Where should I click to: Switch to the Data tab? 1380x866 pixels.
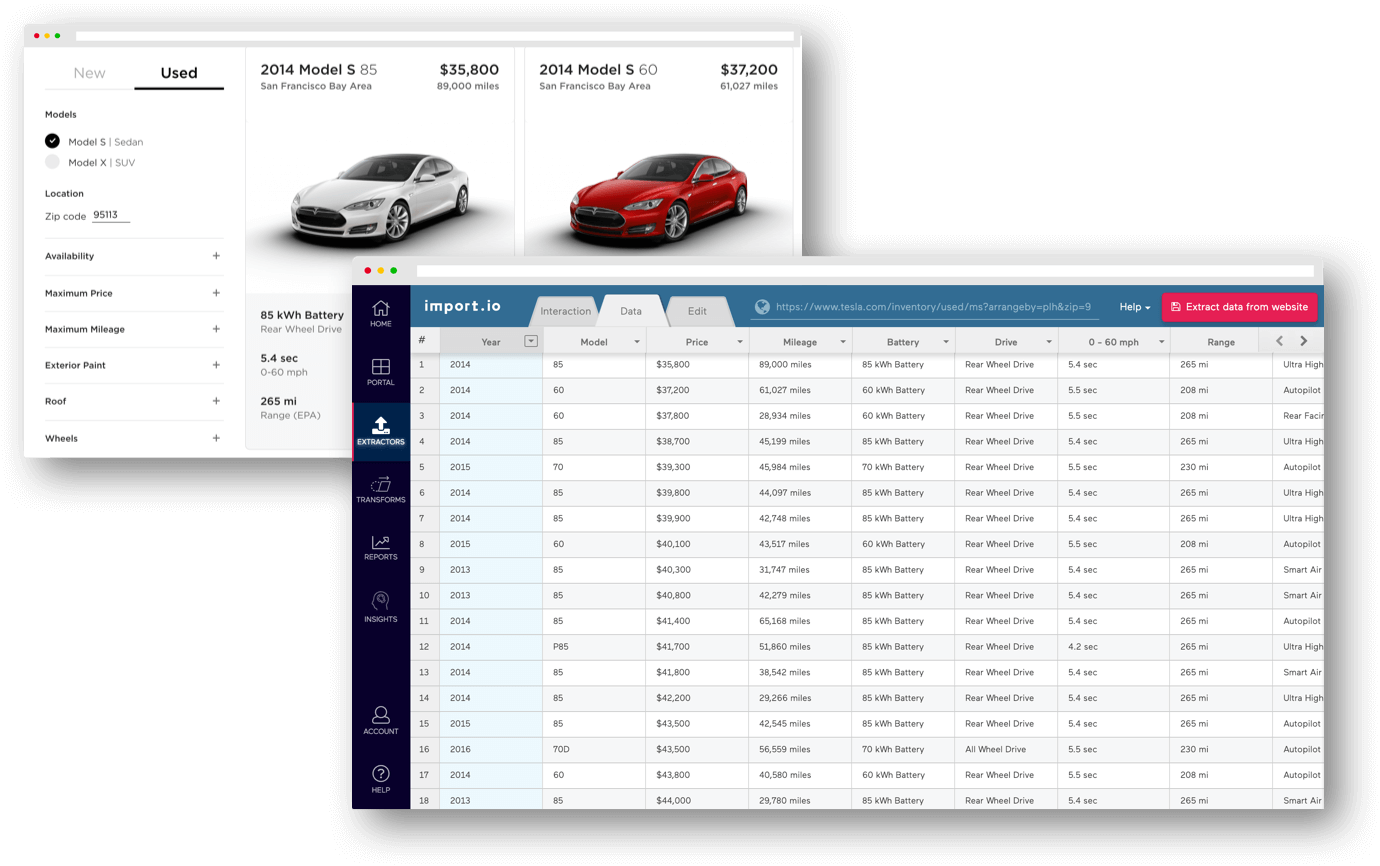pyautogui.click(x=631, y=311)
